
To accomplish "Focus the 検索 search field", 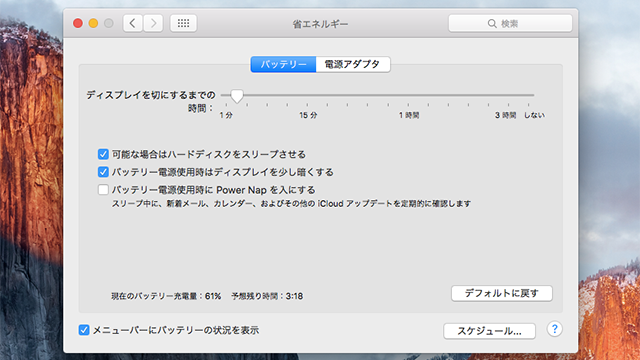I will [510, 23].
